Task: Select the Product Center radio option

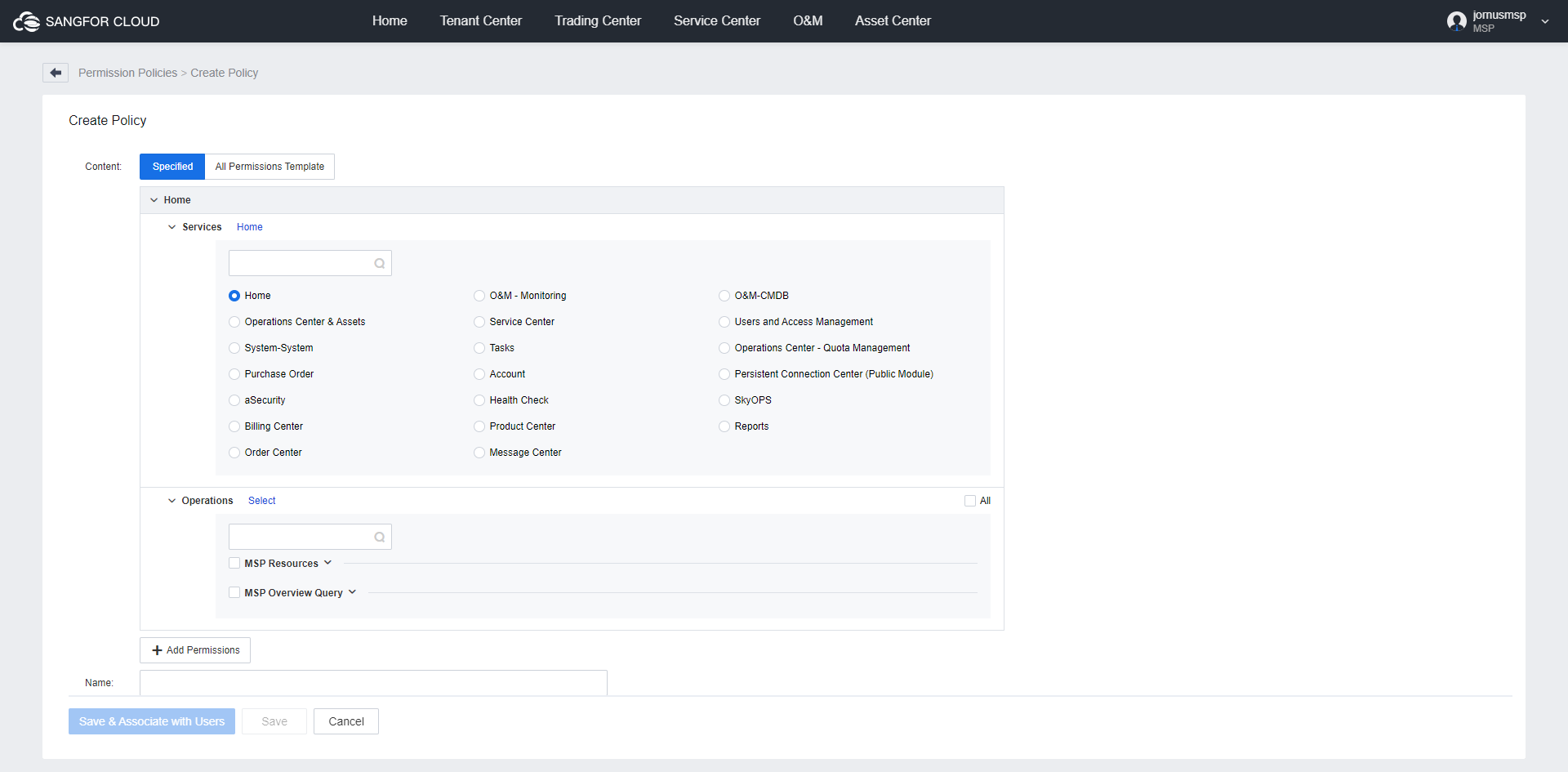Action: (x=479, y=426)
